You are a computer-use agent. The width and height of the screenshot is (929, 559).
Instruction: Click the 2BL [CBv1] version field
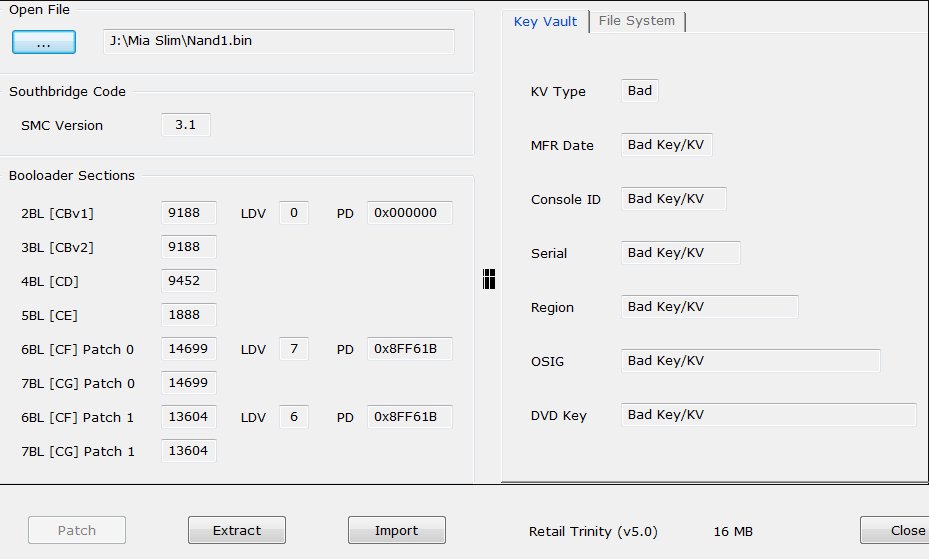point(188,213)
